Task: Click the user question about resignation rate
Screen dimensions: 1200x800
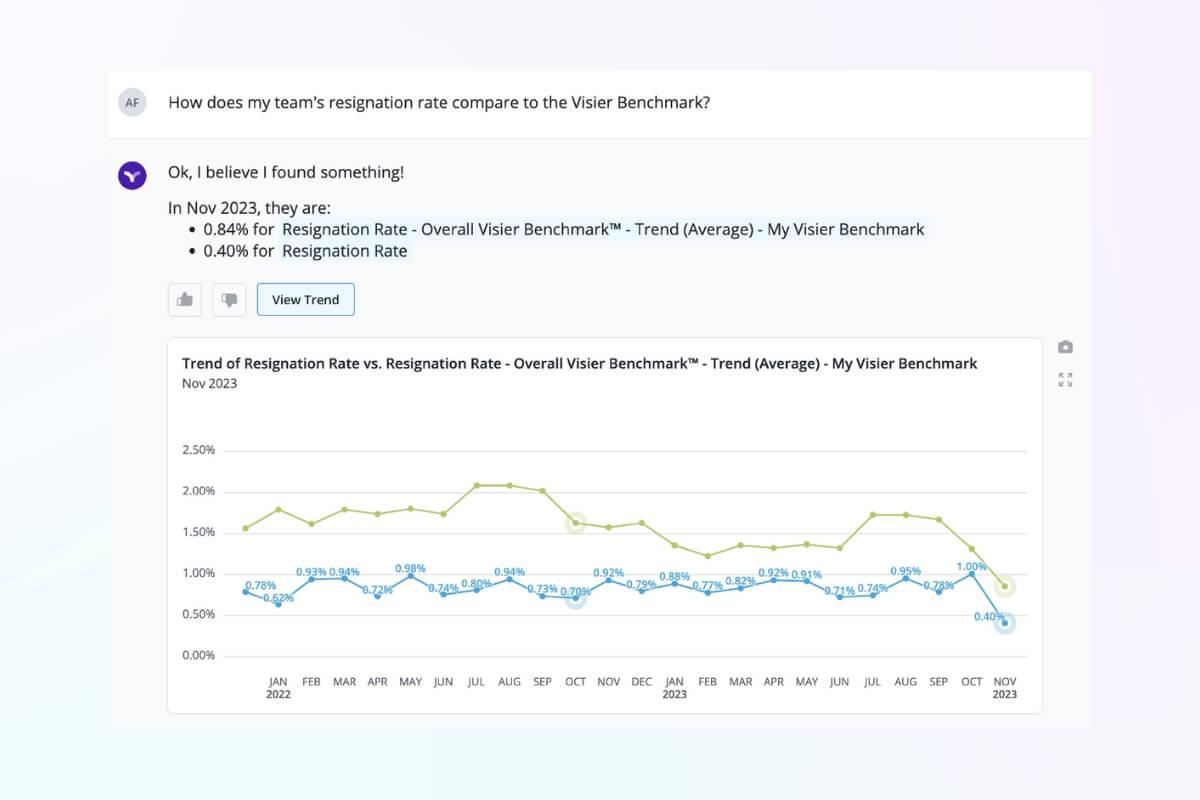Action: (439, 102)
